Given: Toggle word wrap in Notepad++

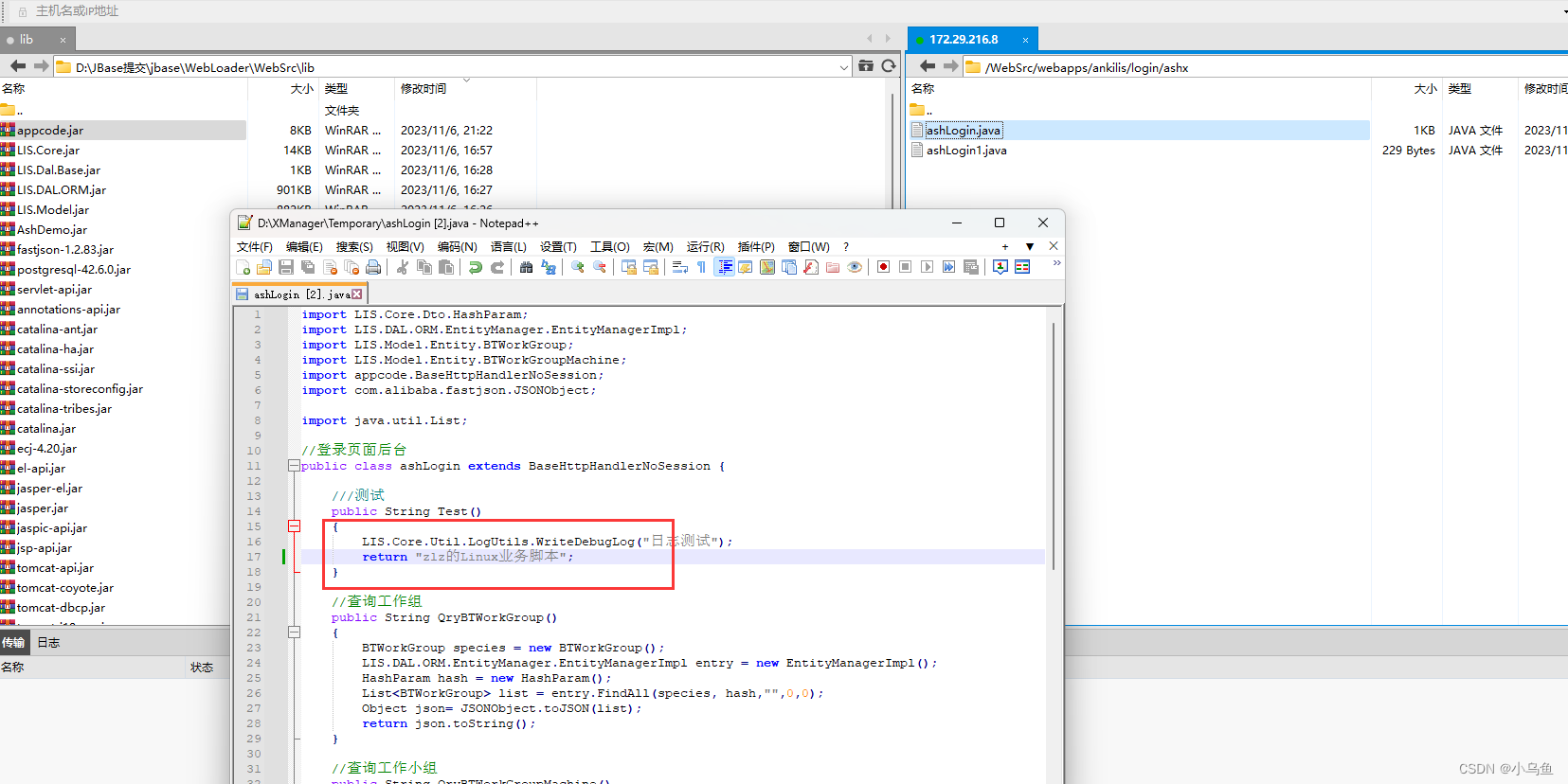Looking at the screenshot, I should 680,268.
